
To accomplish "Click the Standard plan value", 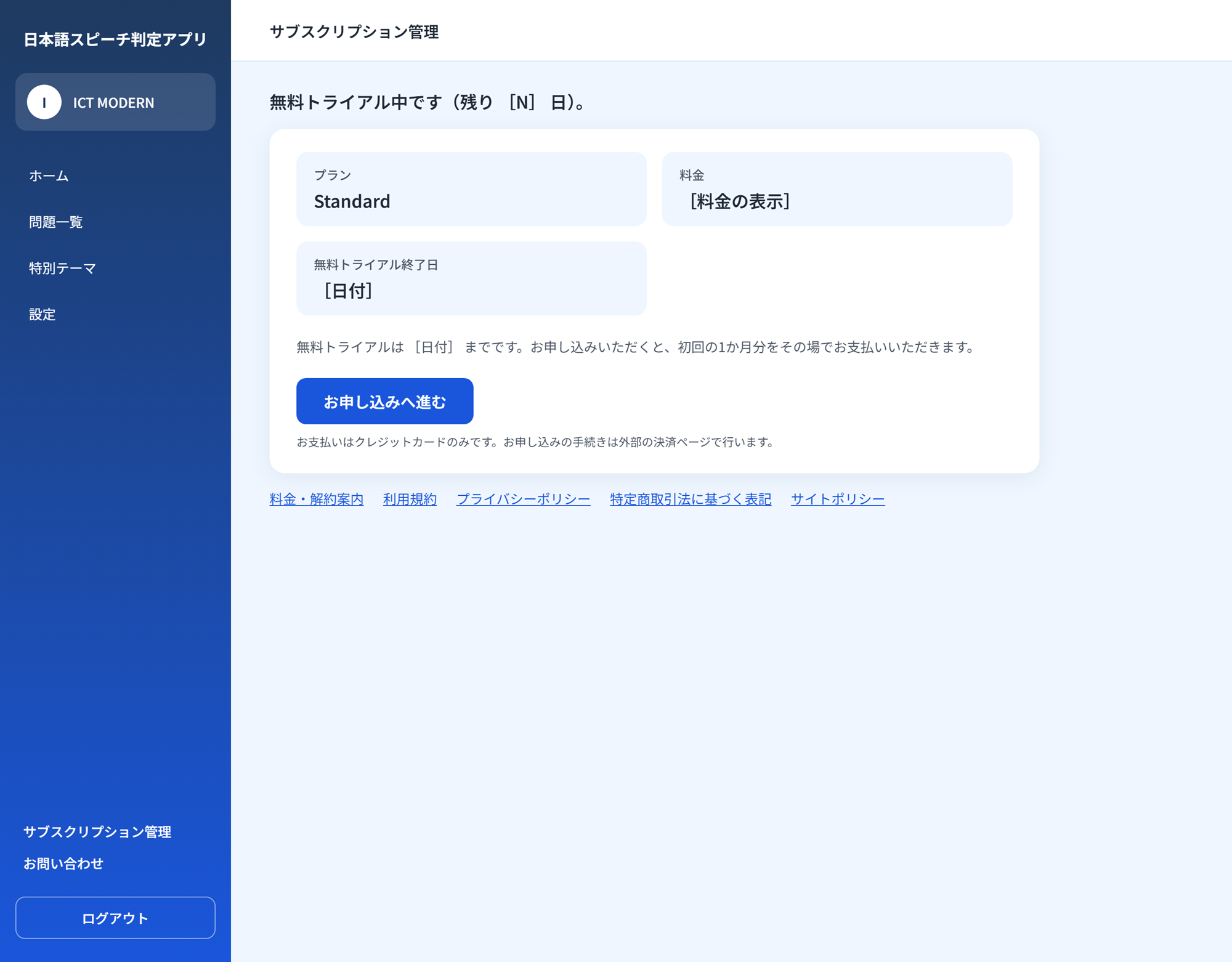I will [352, 201].
